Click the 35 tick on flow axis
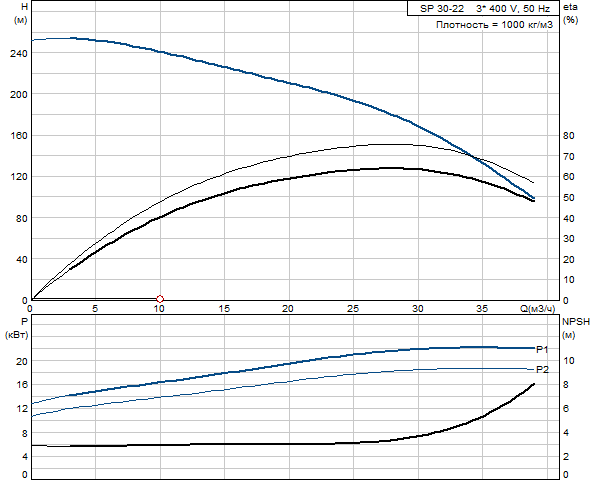The width and height of the screenshot is (592, 480). [482, 309]
